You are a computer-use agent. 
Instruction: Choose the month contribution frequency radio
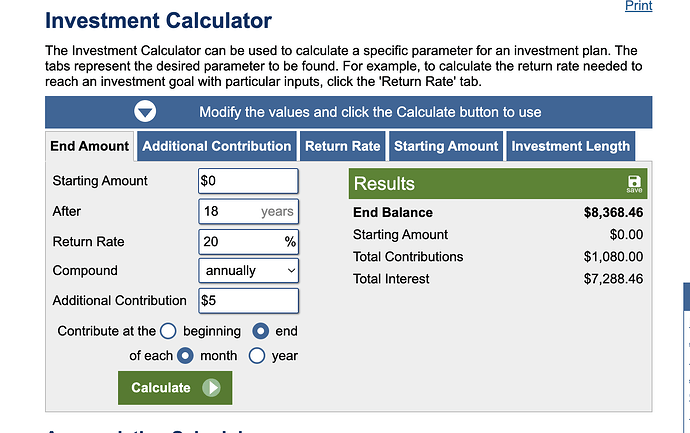pyautogui.click(x=185, y=356)
